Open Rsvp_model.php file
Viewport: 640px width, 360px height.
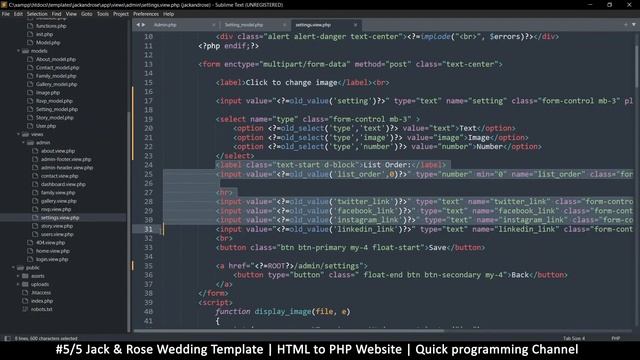click(54, 101)
